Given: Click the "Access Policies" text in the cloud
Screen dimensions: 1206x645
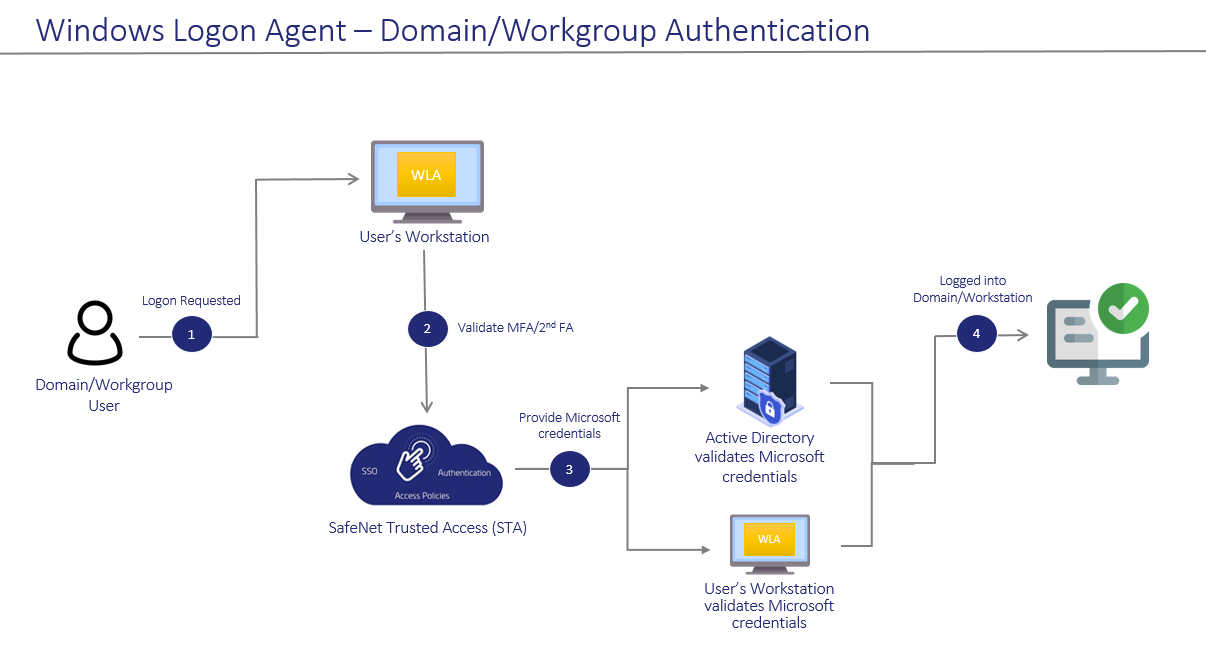Looking at the screenshot, I should pyautogui.click(x=421, y=495).
